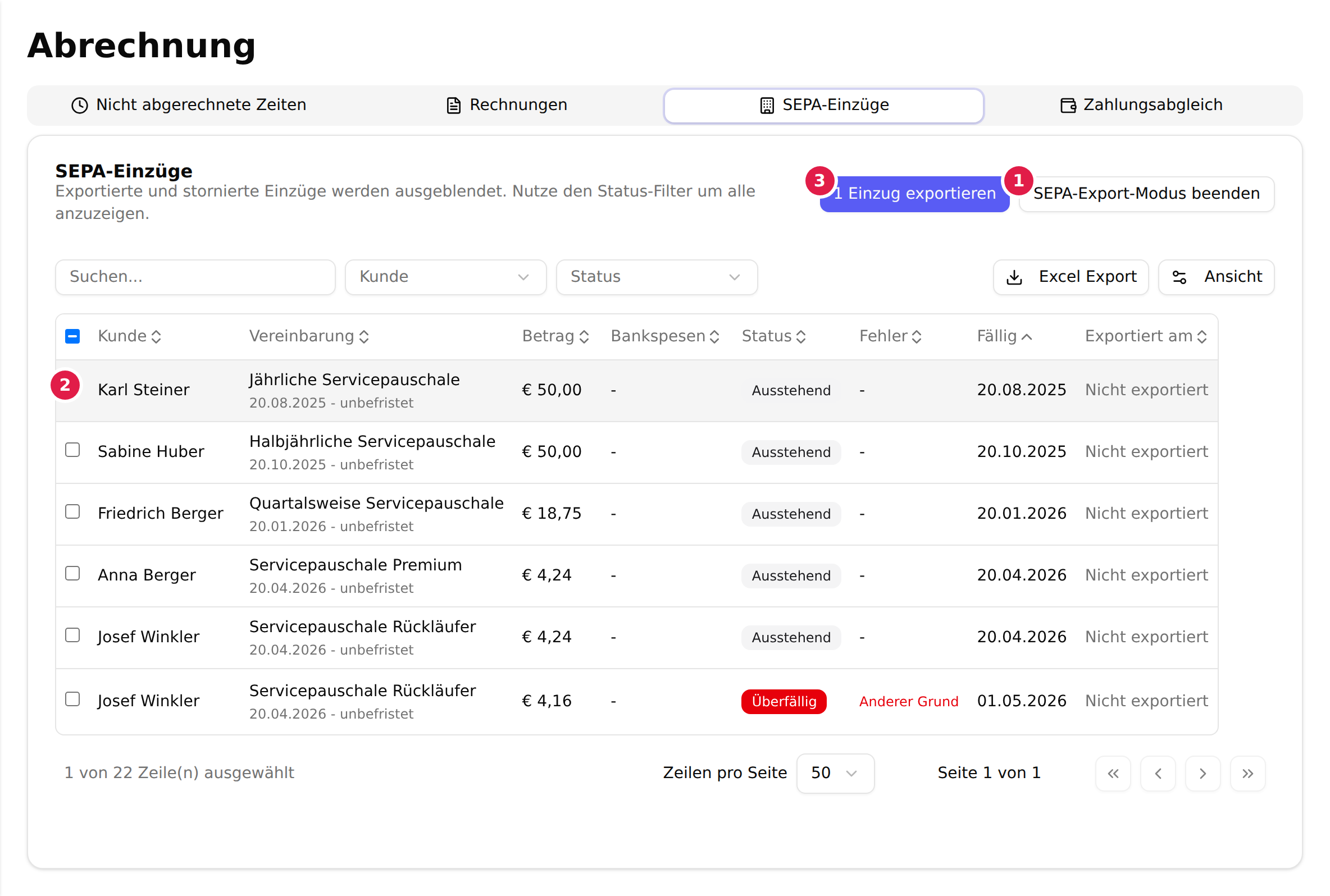Jump to last page double-right arrows
The image size is (1330, 896).
[x=1247, y=773]
